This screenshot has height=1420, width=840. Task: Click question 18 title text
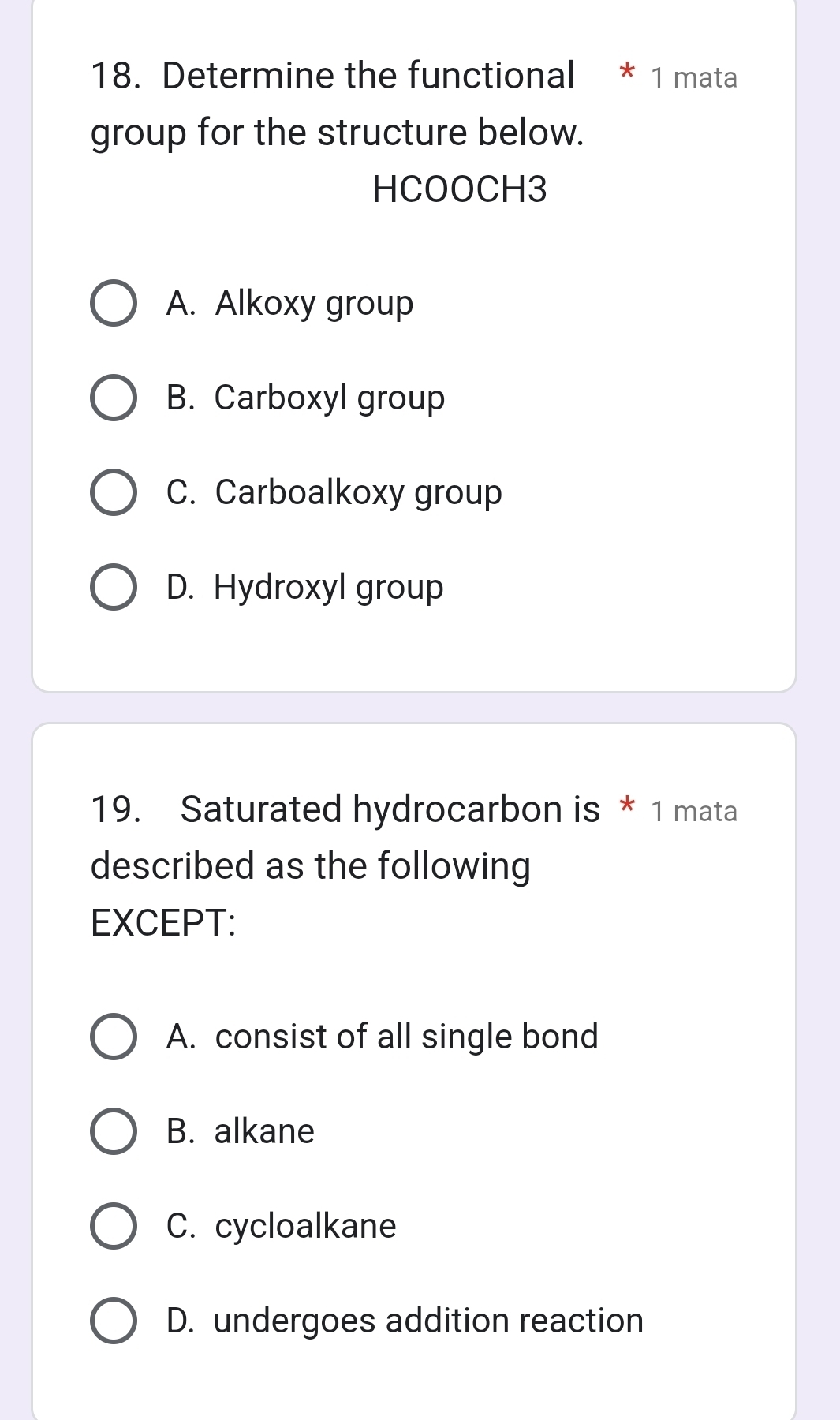337,103
